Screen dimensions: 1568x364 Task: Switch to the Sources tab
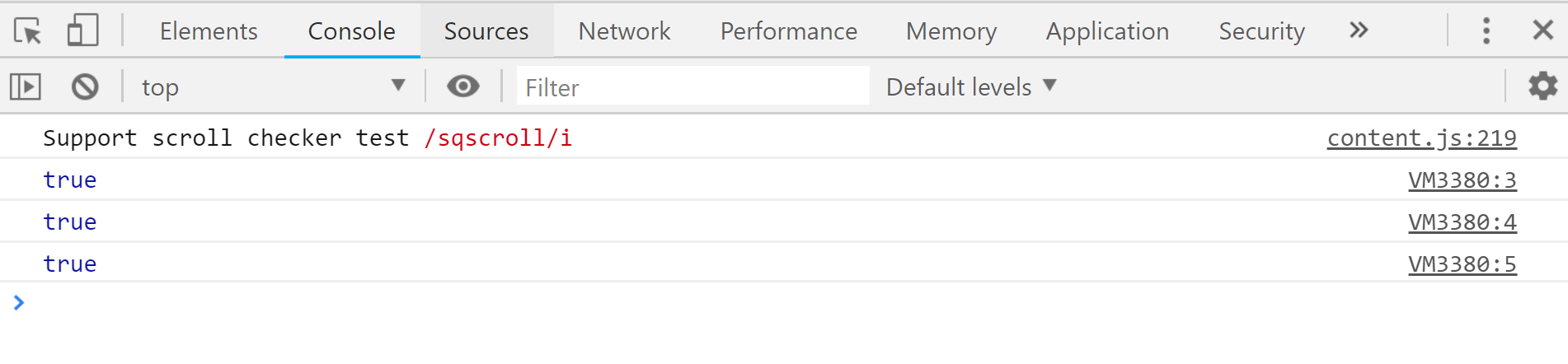click(x=486, y=31)
